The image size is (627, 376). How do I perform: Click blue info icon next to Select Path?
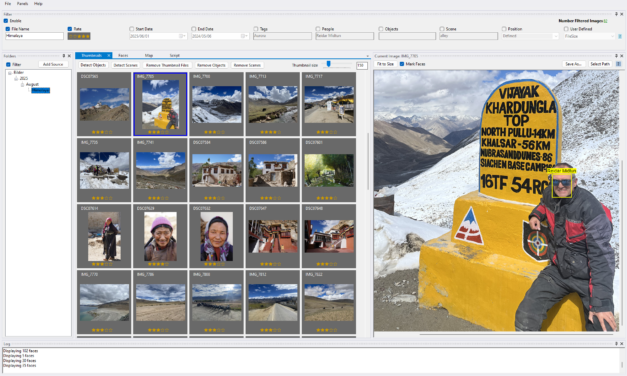tap(618, 64)
